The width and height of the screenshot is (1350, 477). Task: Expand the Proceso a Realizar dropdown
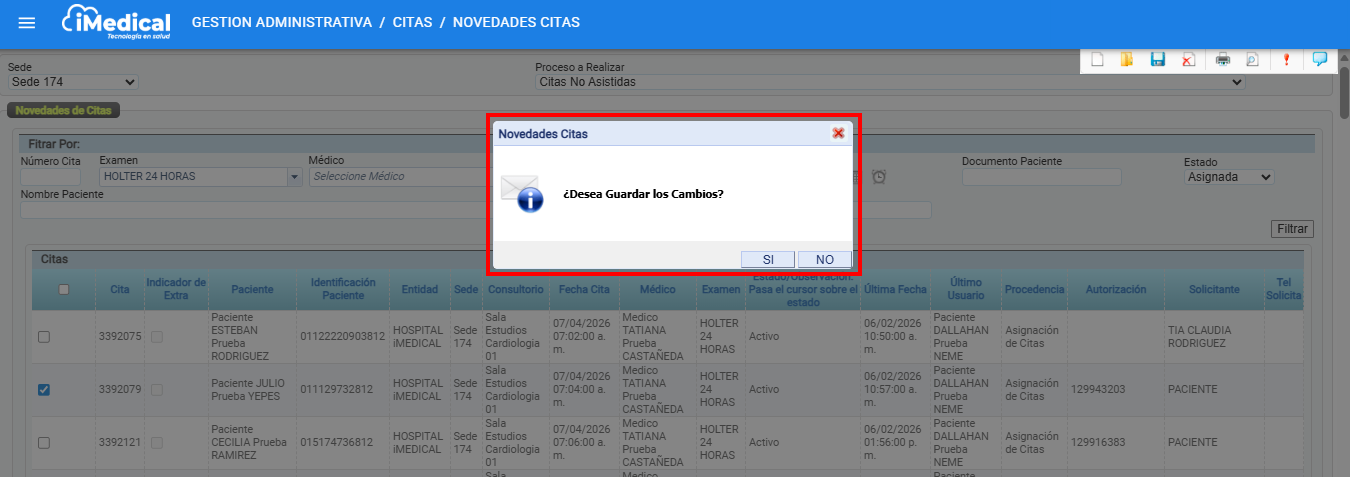pyautogui.click(x=890, y=82)
